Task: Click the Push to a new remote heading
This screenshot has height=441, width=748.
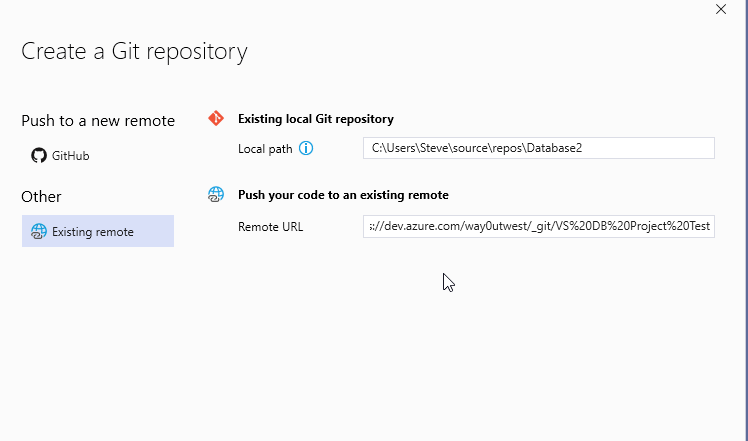Action: tap(98, 121)
